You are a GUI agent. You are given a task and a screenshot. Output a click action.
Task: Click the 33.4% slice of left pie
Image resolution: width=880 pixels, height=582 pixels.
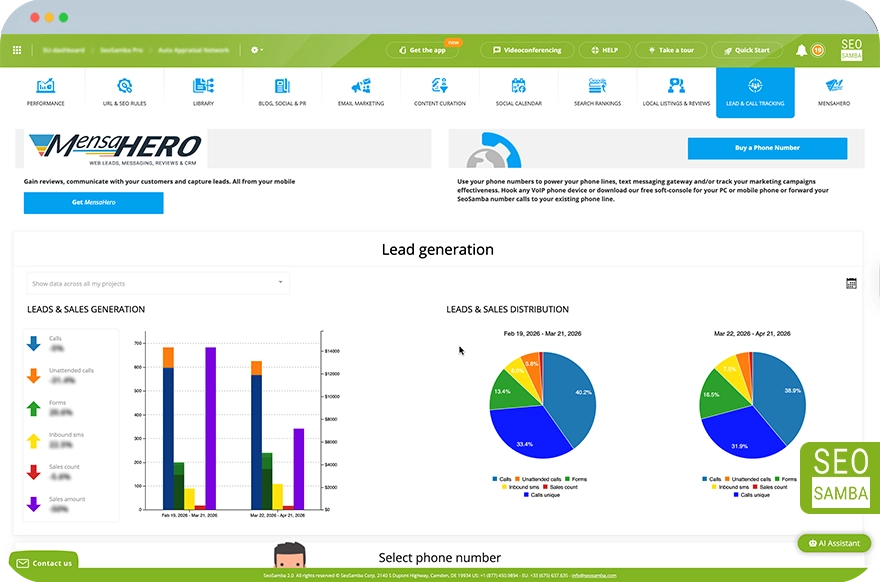tap(528, 432)
